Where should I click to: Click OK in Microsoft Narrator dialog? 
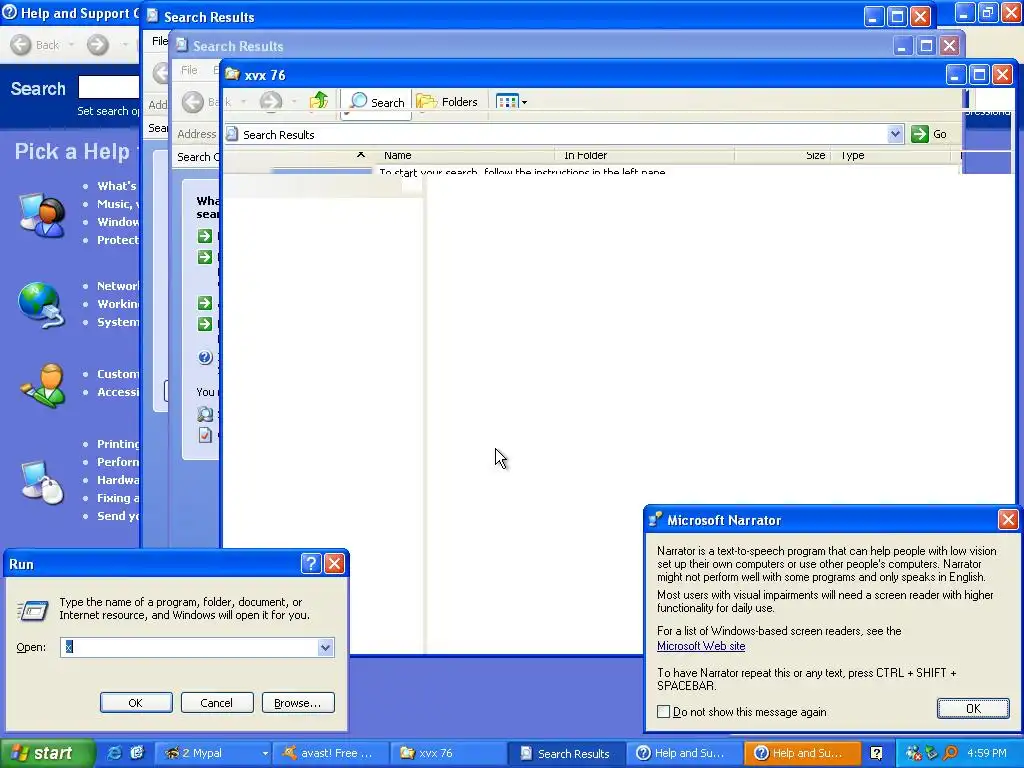pos(973,709)
